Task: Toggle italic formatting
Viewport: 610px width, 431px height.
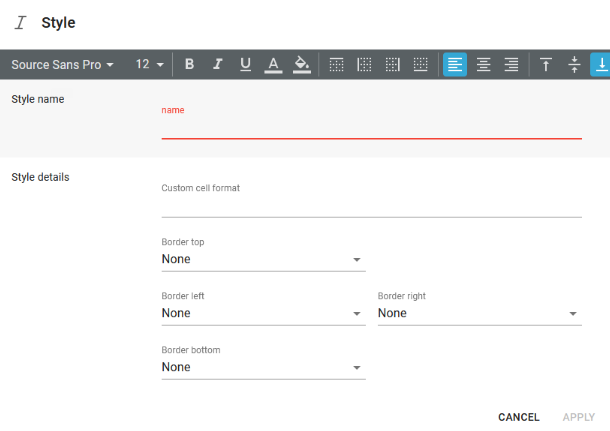Action: pyautogui.click(x=217, y=64)
